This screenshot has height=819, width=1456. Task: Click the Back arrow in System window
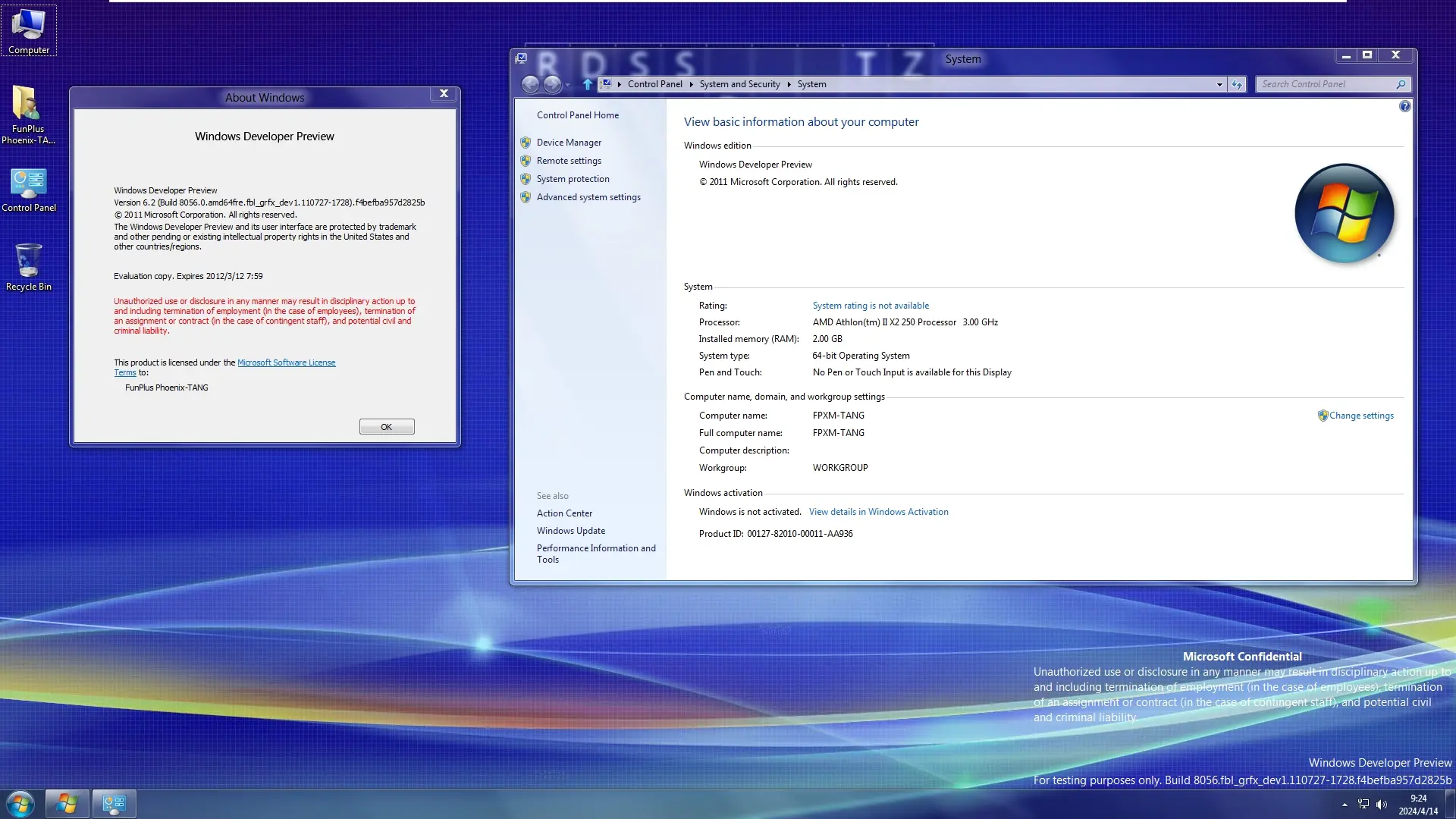click(x=530, y=84)
